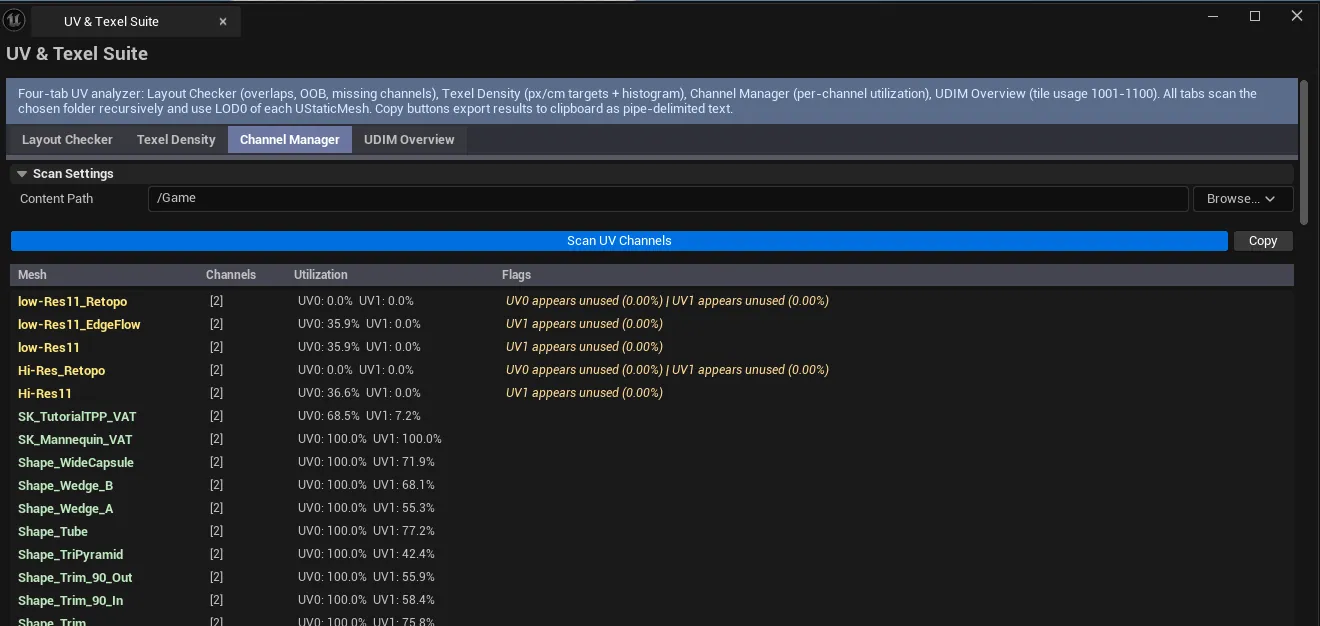The image size is (1320, 626).
Task: Select the Shape_Tube mesh row
Action: point(652,531)
